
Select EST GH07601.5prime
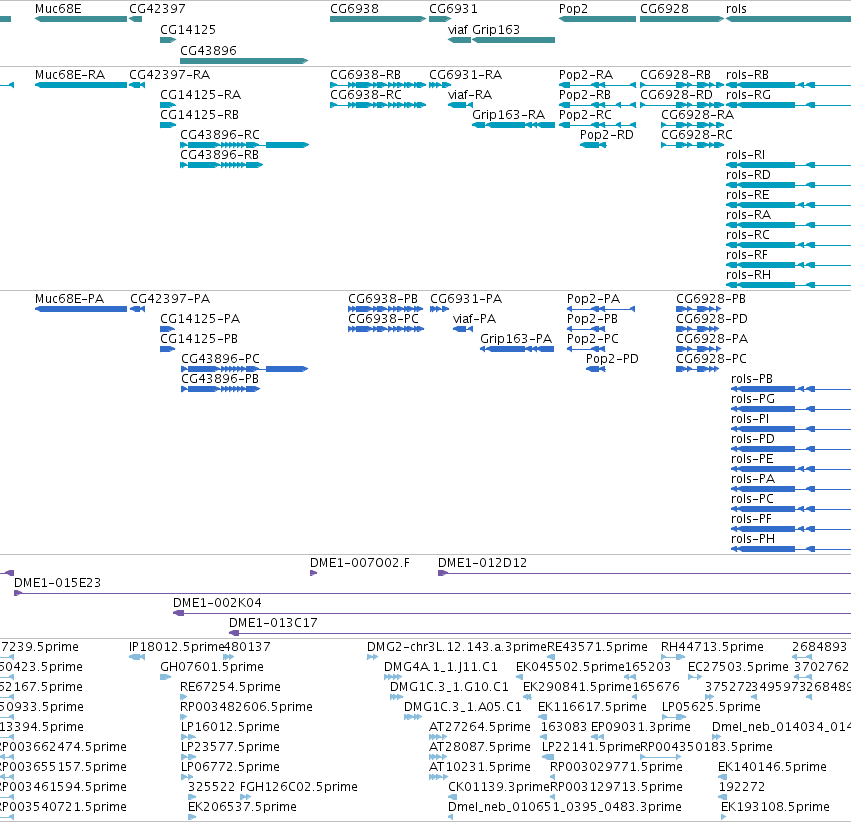pyautogui.click(x=212, y=666)
